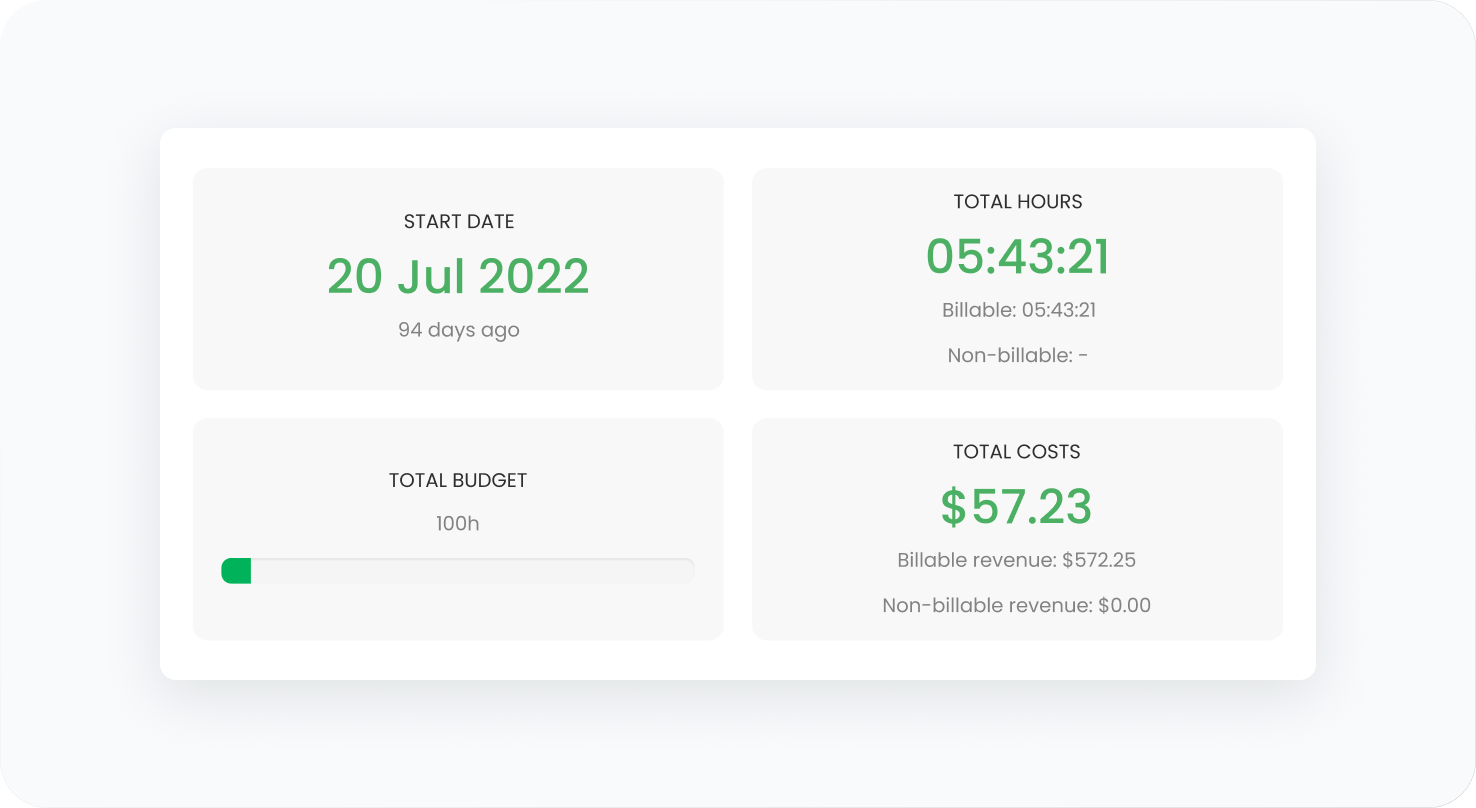This screenshot has width=1476, height=808.
Task: Click the START DATE label
Action: pos(458,222)
